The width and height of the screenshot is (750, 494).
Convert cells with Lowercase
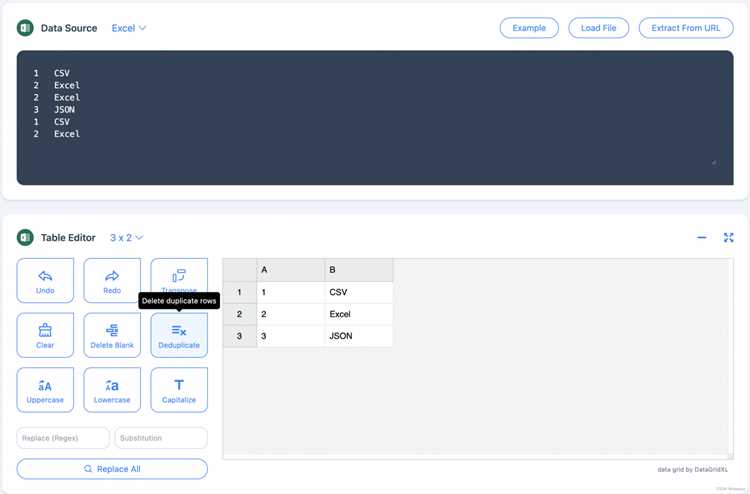[x=112, y=390]
